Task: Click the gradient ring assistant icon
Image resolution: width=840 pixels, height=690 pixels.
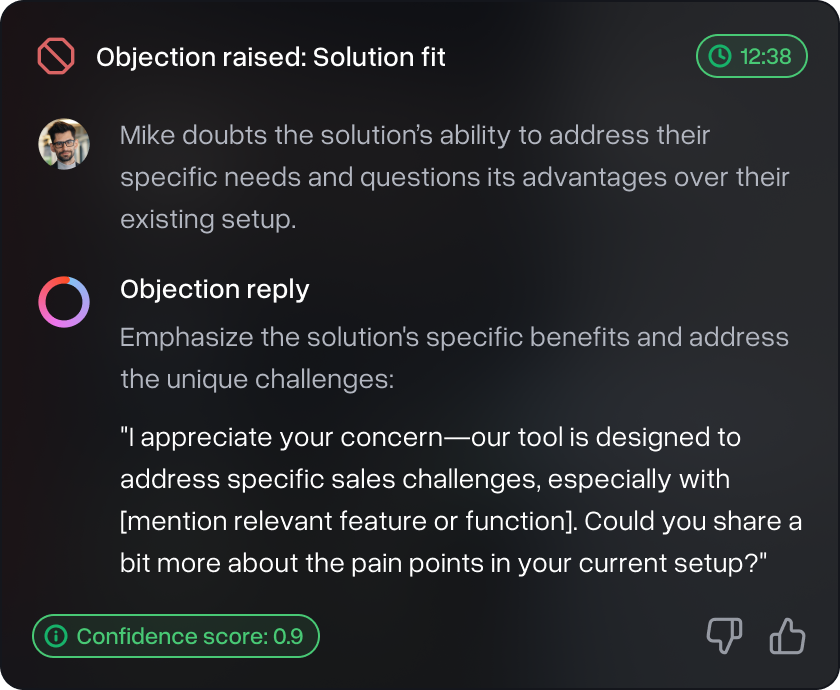Action: click(64, 302)
